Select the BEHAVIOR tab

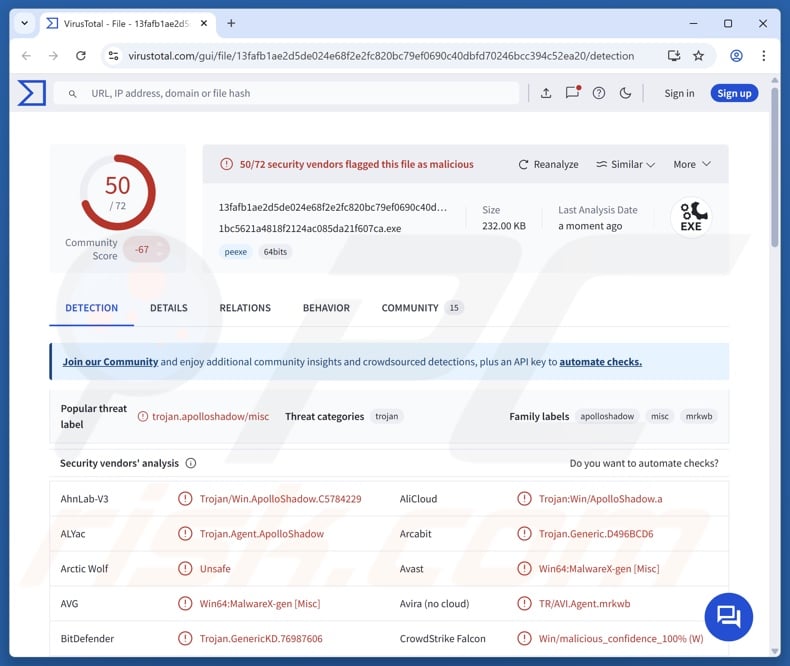[x=326, y=308]
